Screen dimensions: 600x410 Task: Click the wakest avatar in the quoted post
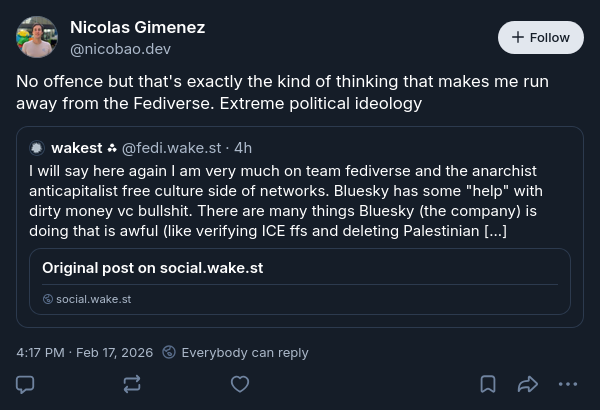[37, 148]
